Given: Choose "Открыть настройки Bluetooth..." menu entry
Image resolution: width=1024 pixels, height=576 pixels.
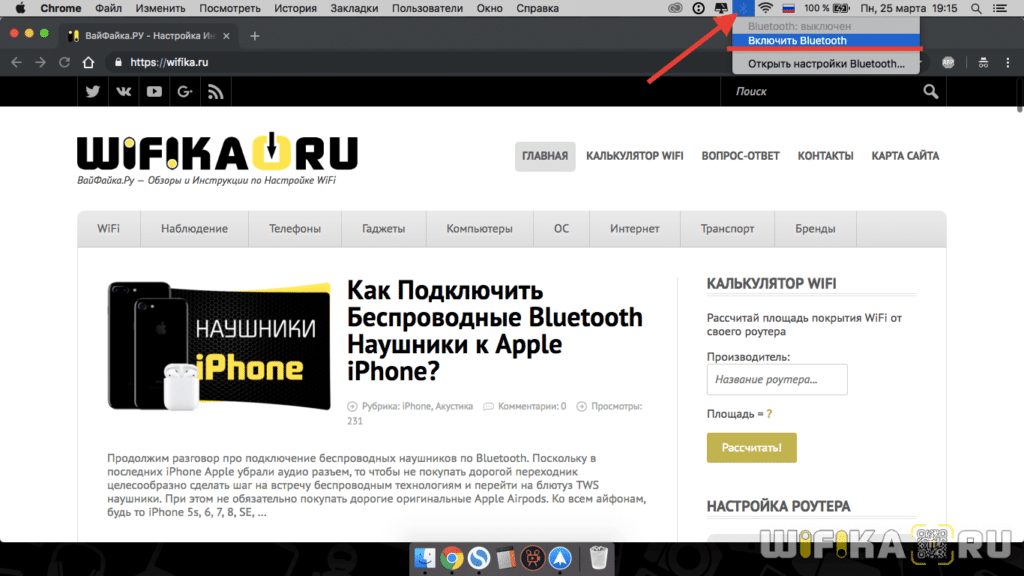Looking at the screenshot, I should click(826, 64).
